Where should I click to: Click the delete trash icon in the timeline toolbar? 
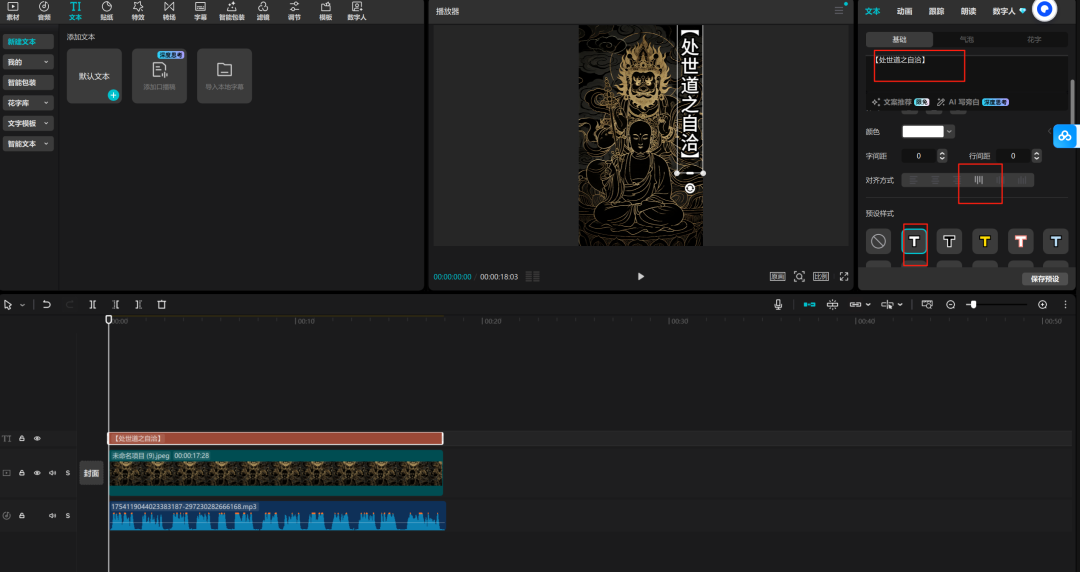click(x=161, y=305)
